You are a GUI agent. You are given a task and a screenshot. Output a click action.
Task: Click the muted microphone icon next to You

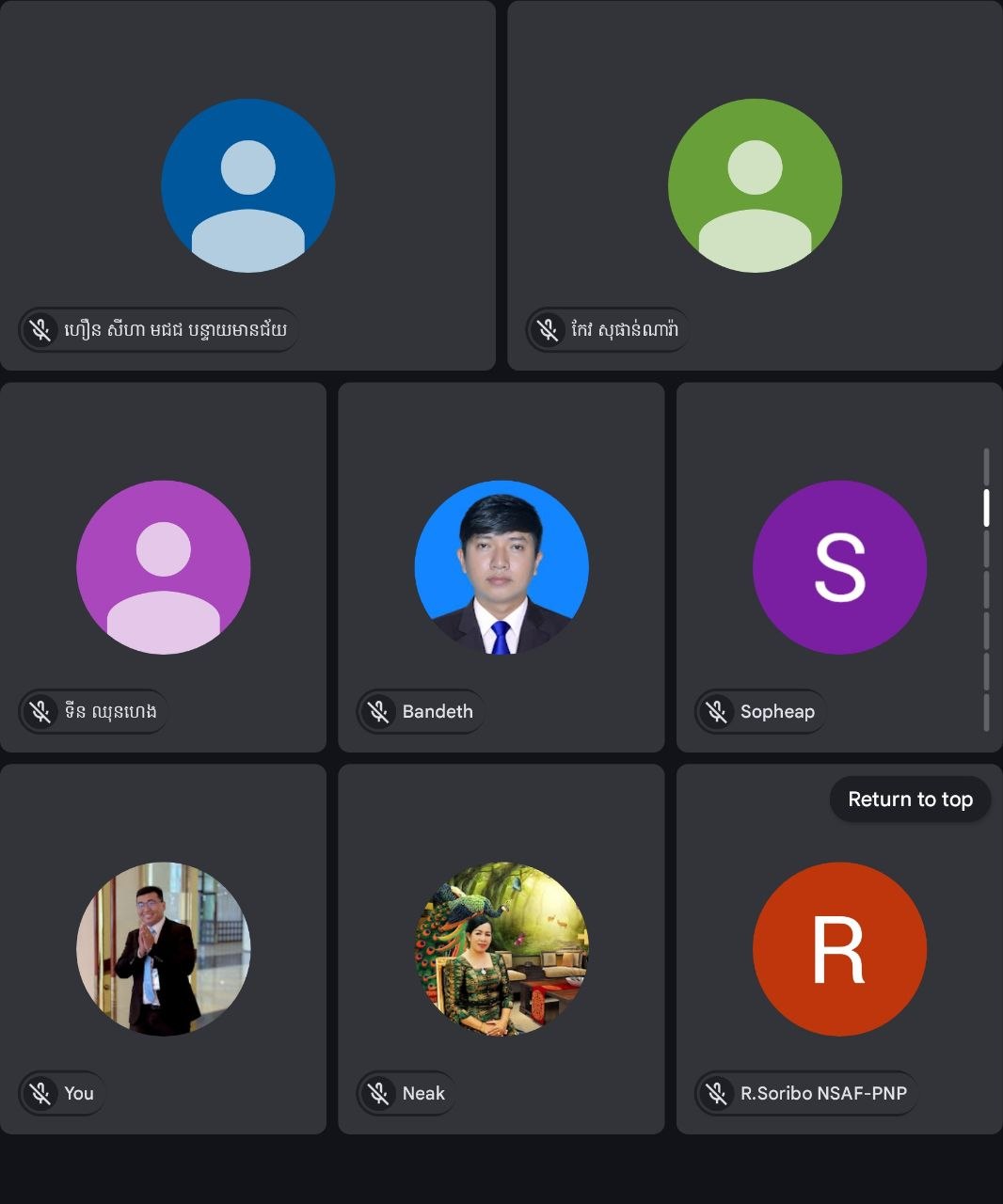coord(40,1093)
